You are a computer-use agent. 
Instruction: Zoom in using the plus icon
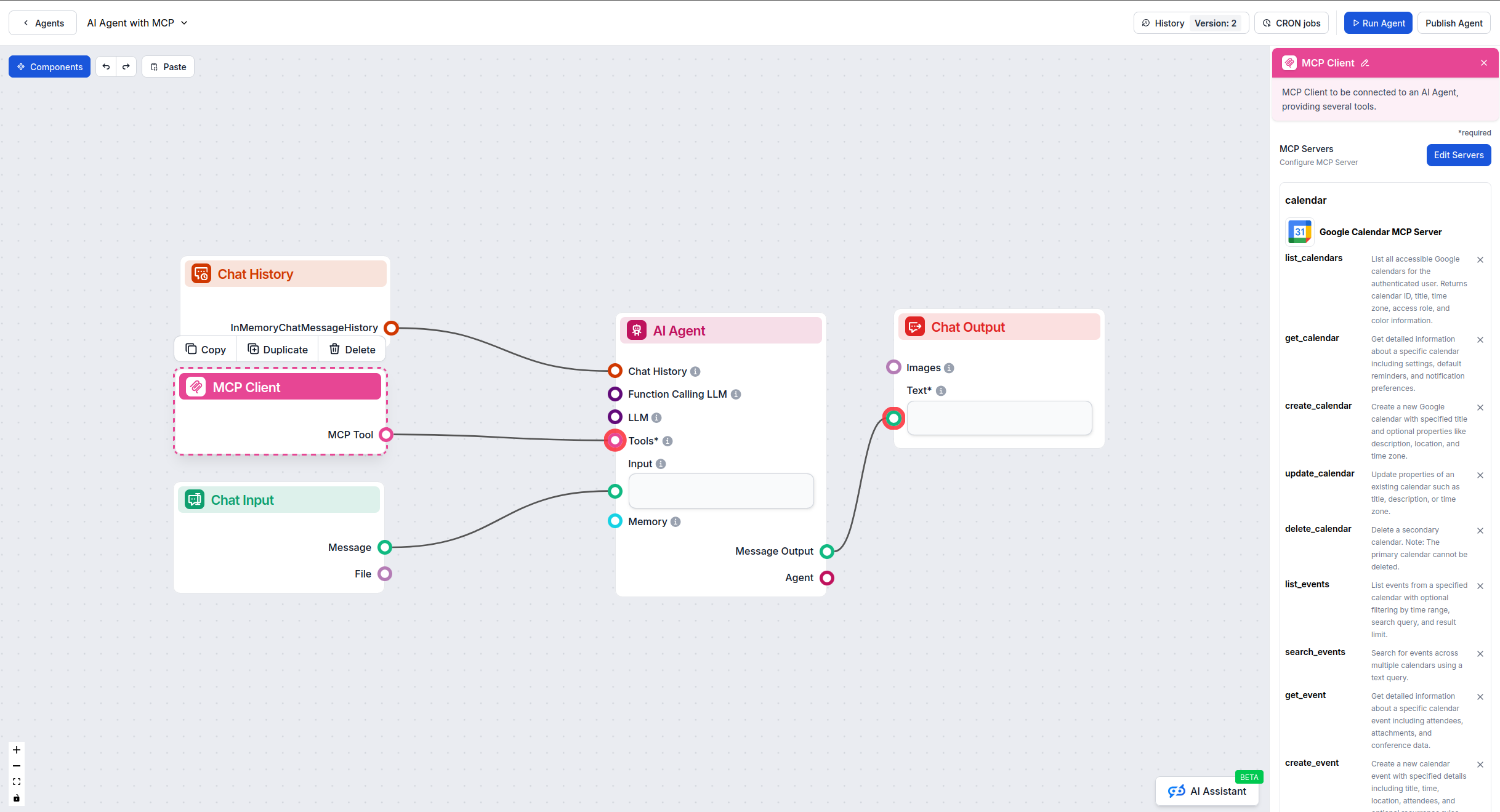click(x=16, y=750)
